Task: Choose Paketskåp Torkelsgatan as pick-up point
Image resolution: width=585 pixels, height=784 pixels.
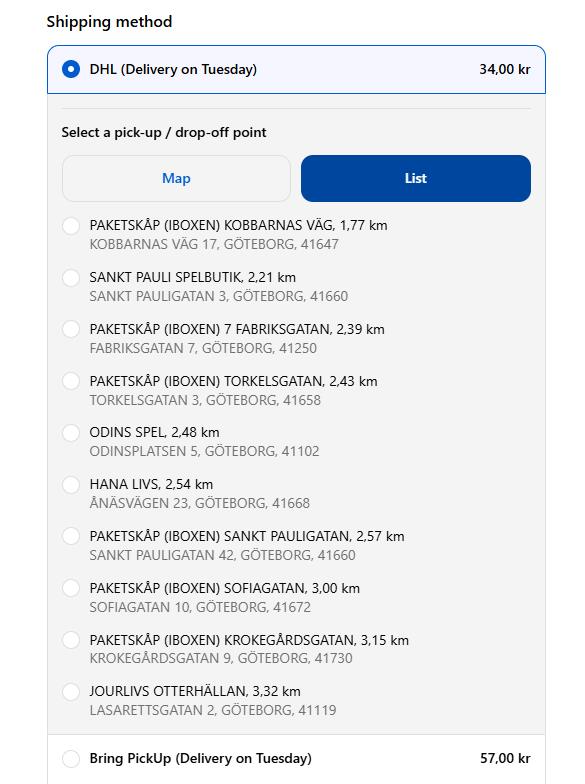Action: click(x=71, y=381)
